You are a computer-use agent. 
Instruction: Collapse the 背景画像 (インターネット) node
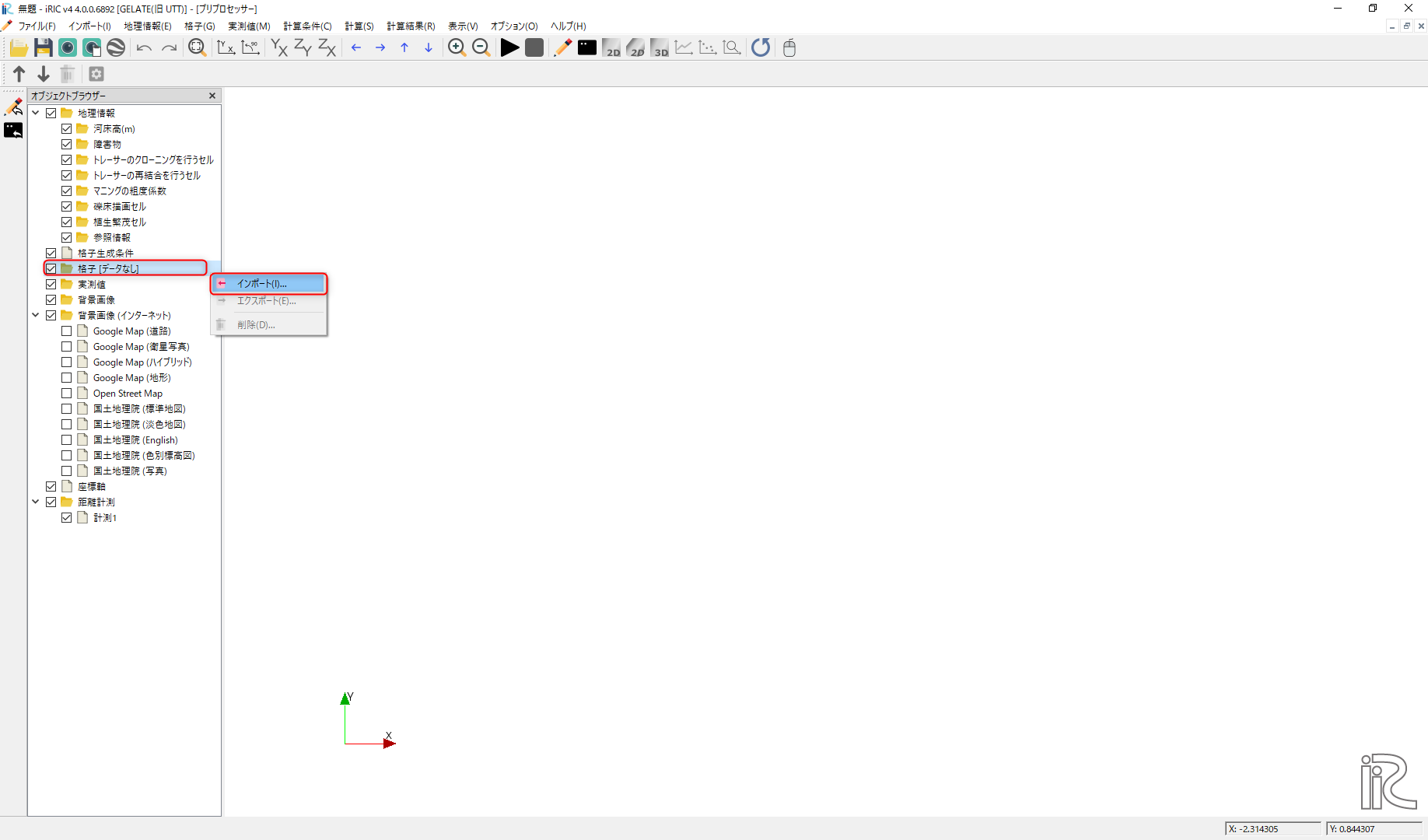[36, 315]
